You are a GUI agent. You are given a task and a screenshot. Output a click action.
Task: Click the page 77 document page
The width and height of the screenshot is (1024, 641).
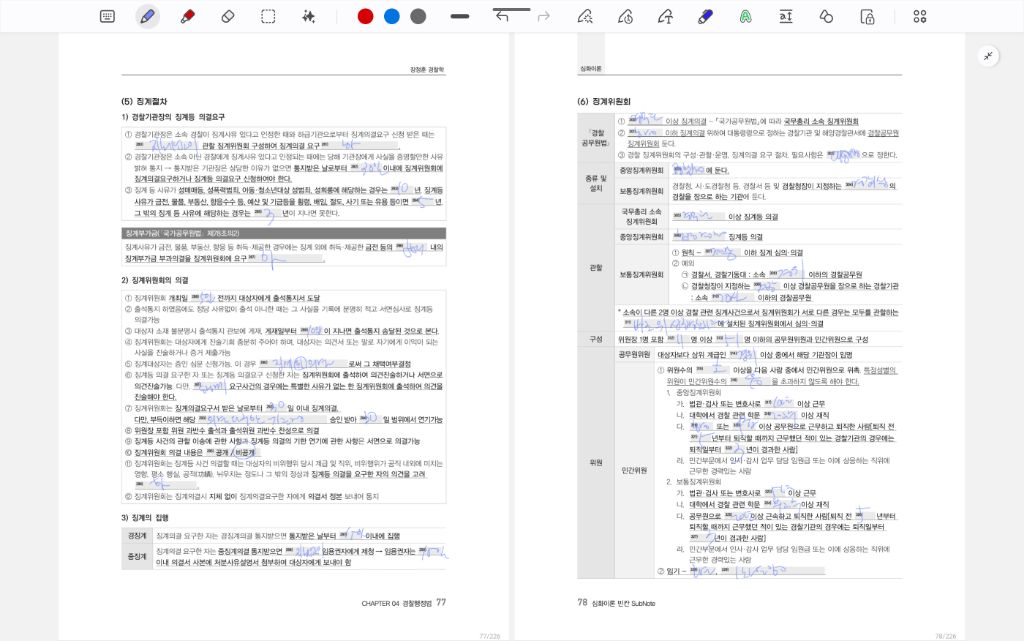pyautogui.click(x=283, y=330)
